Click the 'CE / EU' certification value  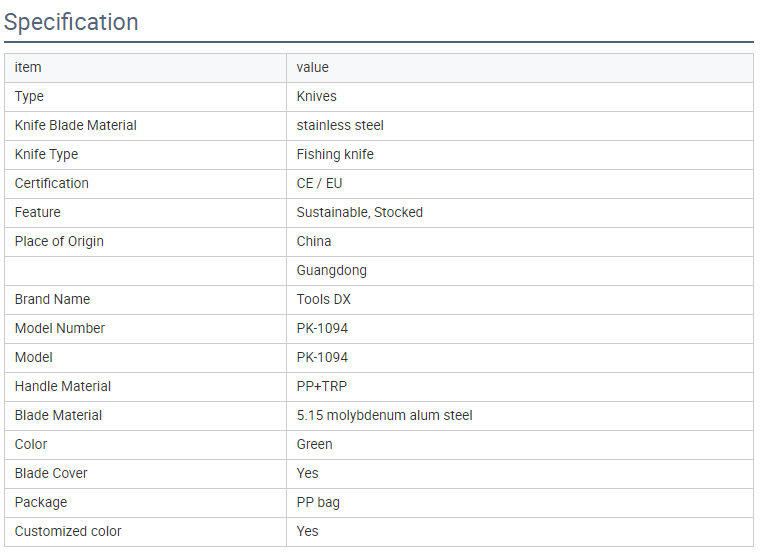coord(319,183)
